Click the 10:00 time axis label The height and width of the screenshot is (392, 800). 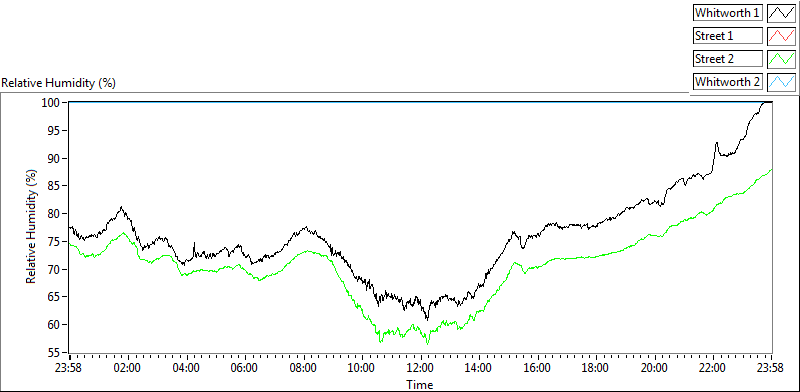(x=362, y=367)
